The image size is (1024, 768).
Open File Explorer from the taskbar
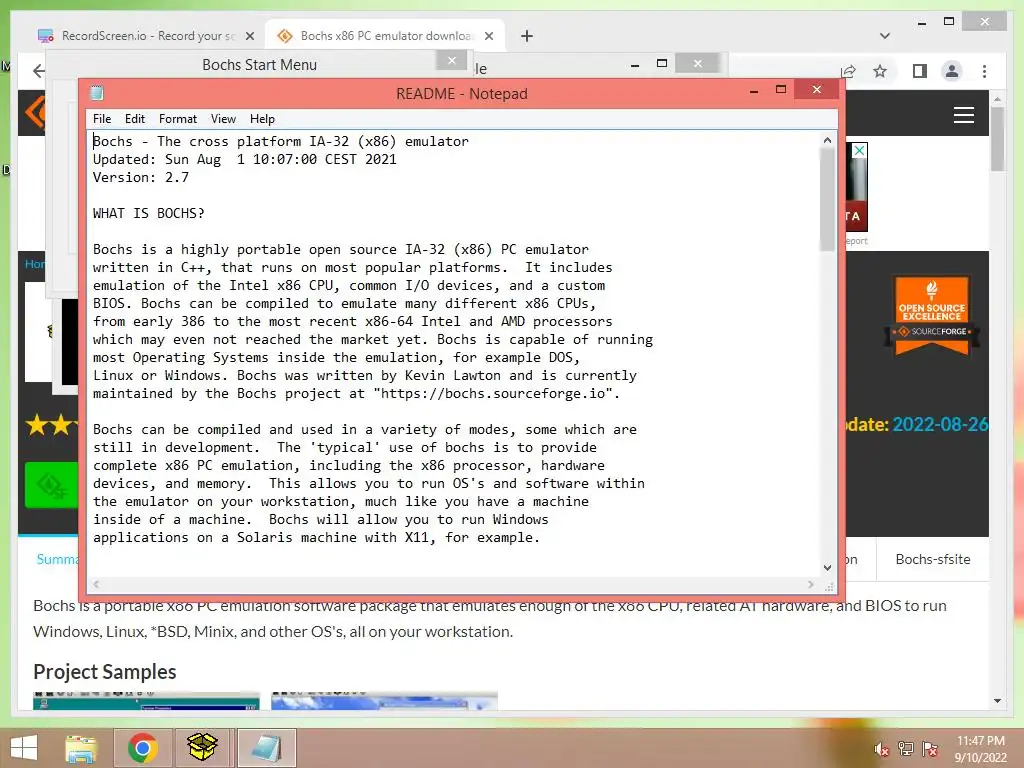(x=81, y=748)
